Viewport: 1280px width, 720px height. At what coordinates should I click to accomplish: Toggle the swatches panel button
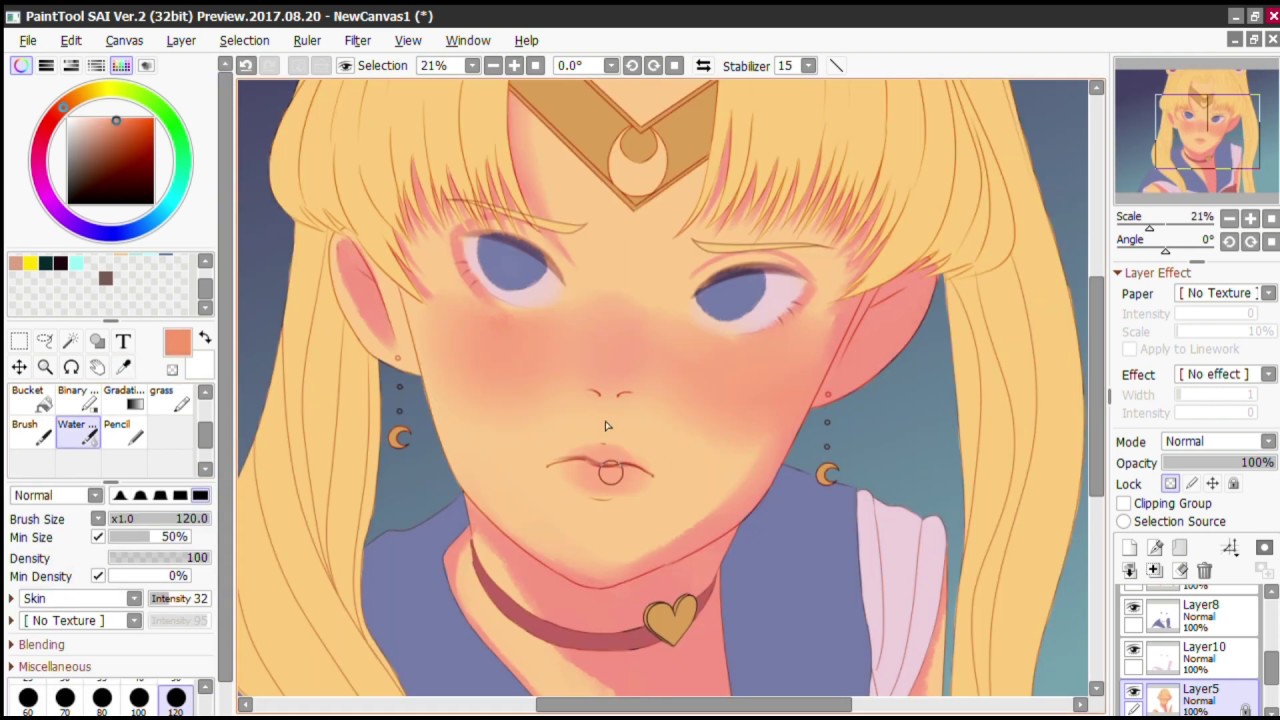121,66
